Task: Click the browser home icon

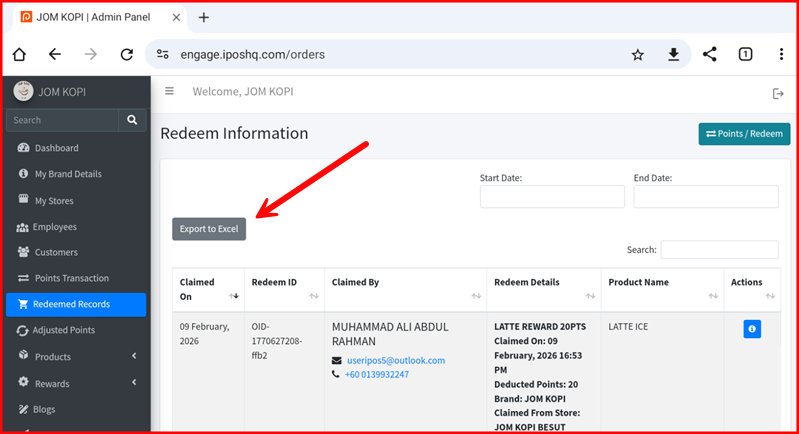Action: [19, 55]
